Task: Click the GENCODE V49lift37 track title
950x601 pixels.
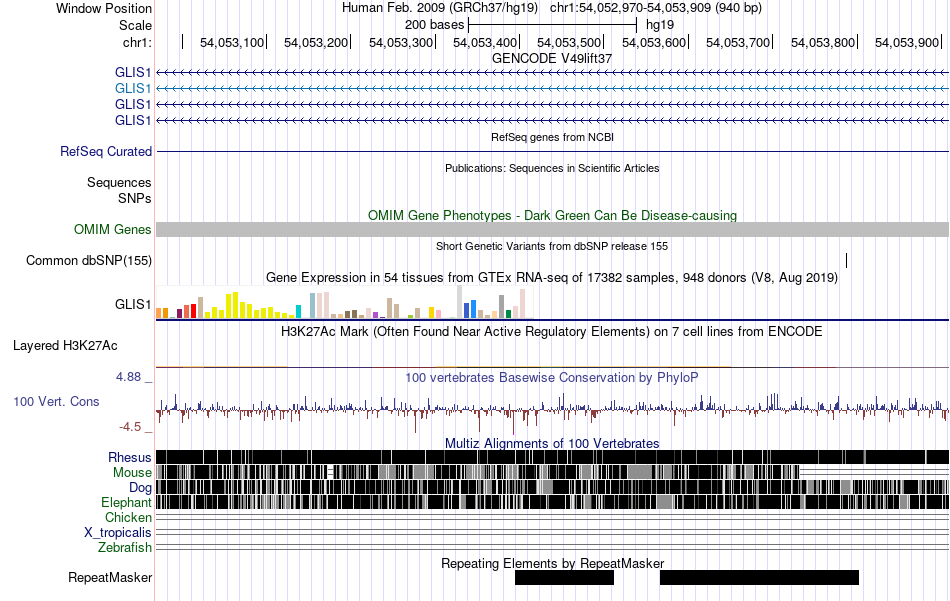Action: tap(552, 59)
